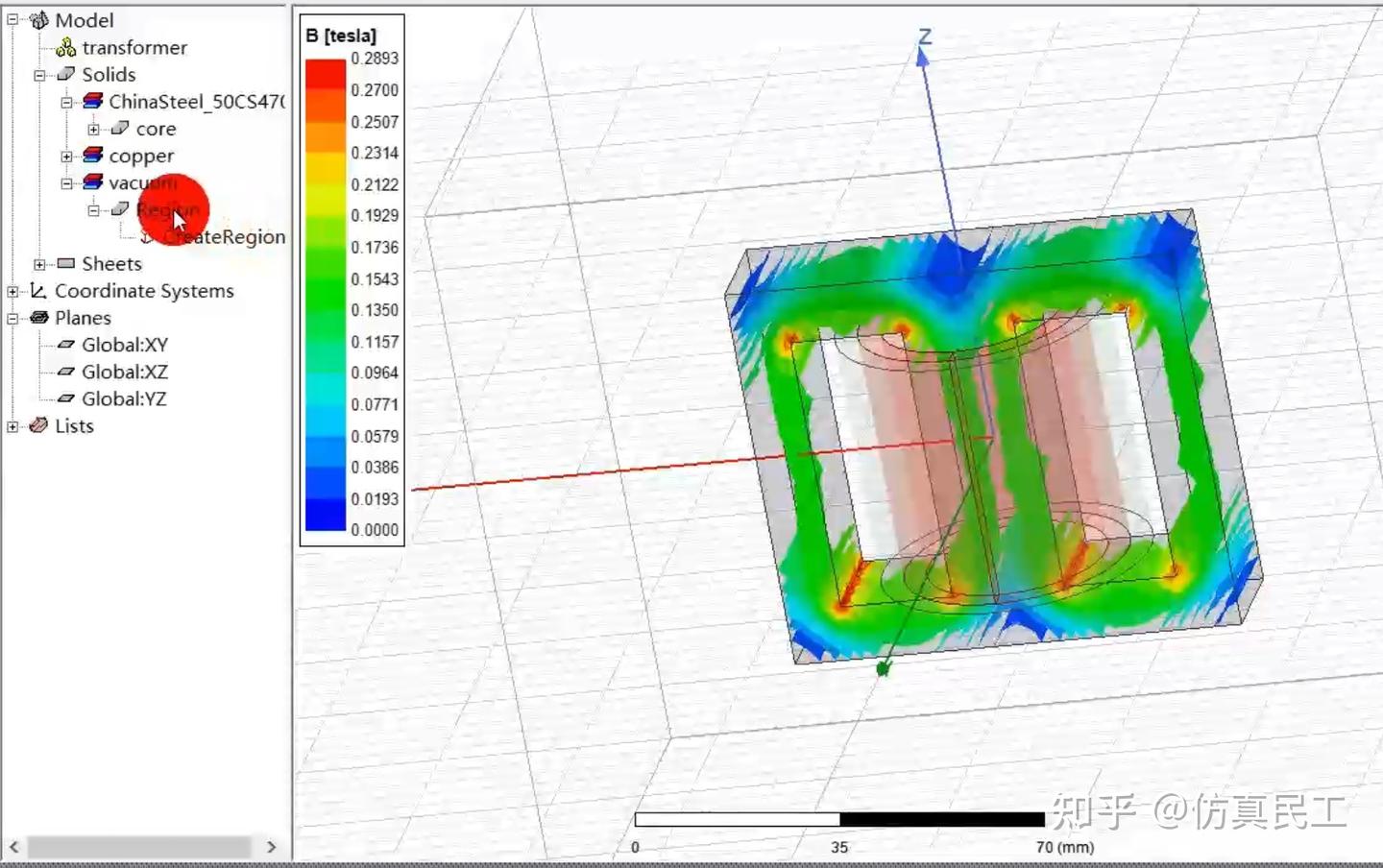
Task: Select the copper material icon
Action: click(x=93, y=155)
